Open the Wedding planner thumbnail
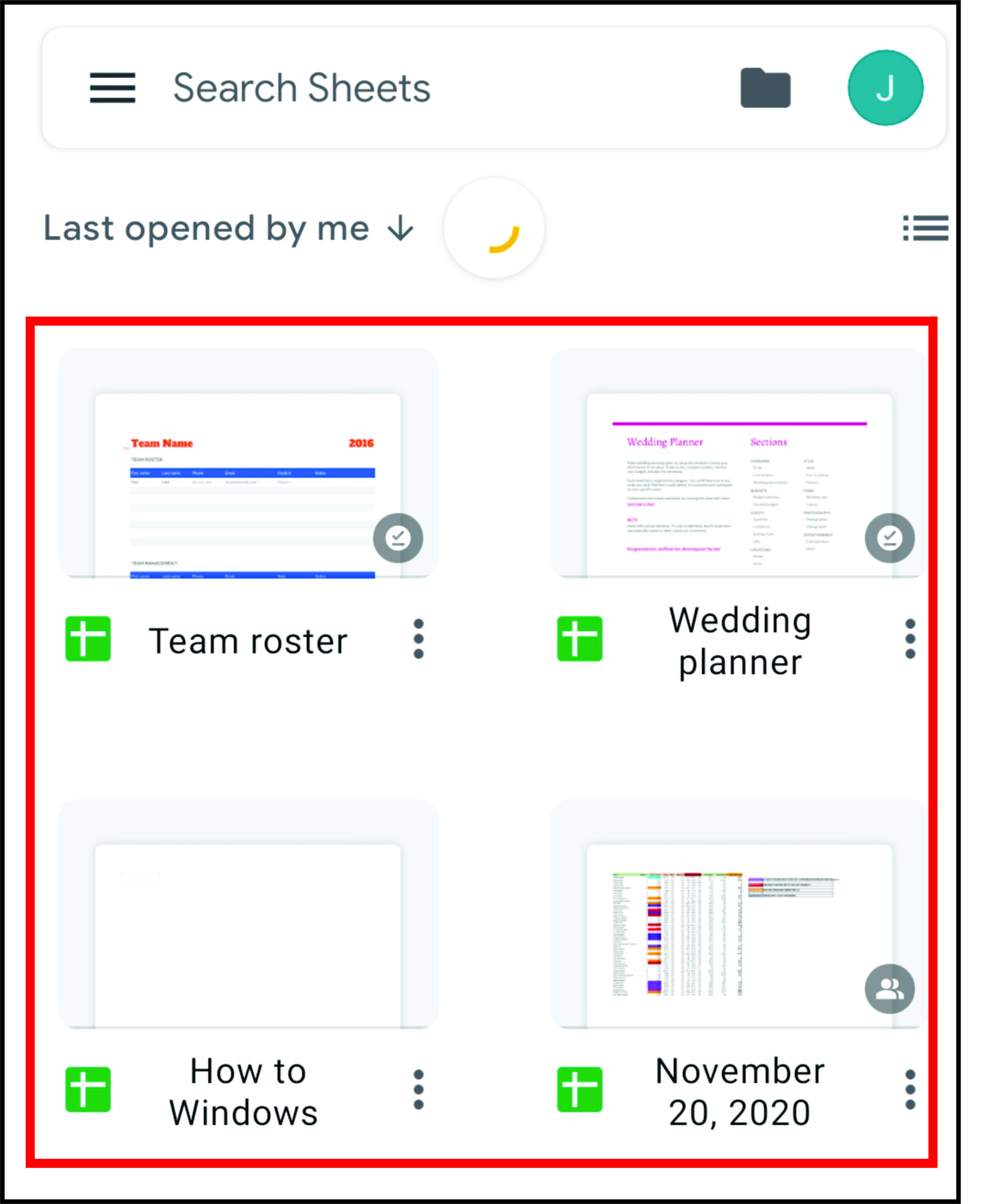This screenshot has height=1204, width=986. point(739,463)
